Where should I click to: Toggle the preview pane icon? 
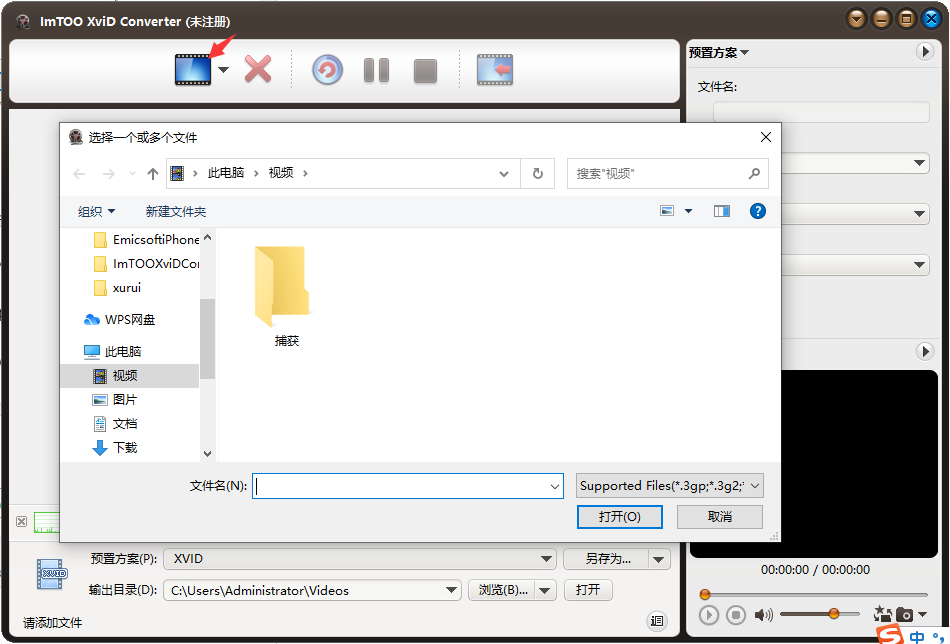pyautogui.click(x=722, y=211)
